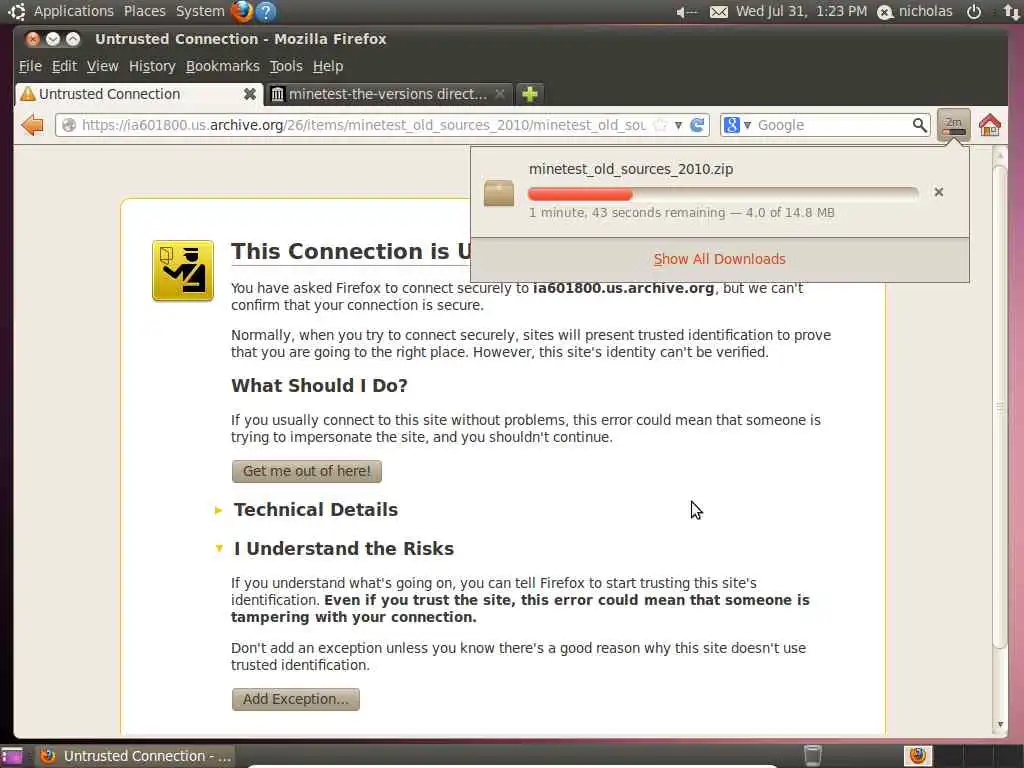Click the show desktop icon in bottom panel
Image resolution: width=1024 pixels, height=768 pixels.
point(12,756)
